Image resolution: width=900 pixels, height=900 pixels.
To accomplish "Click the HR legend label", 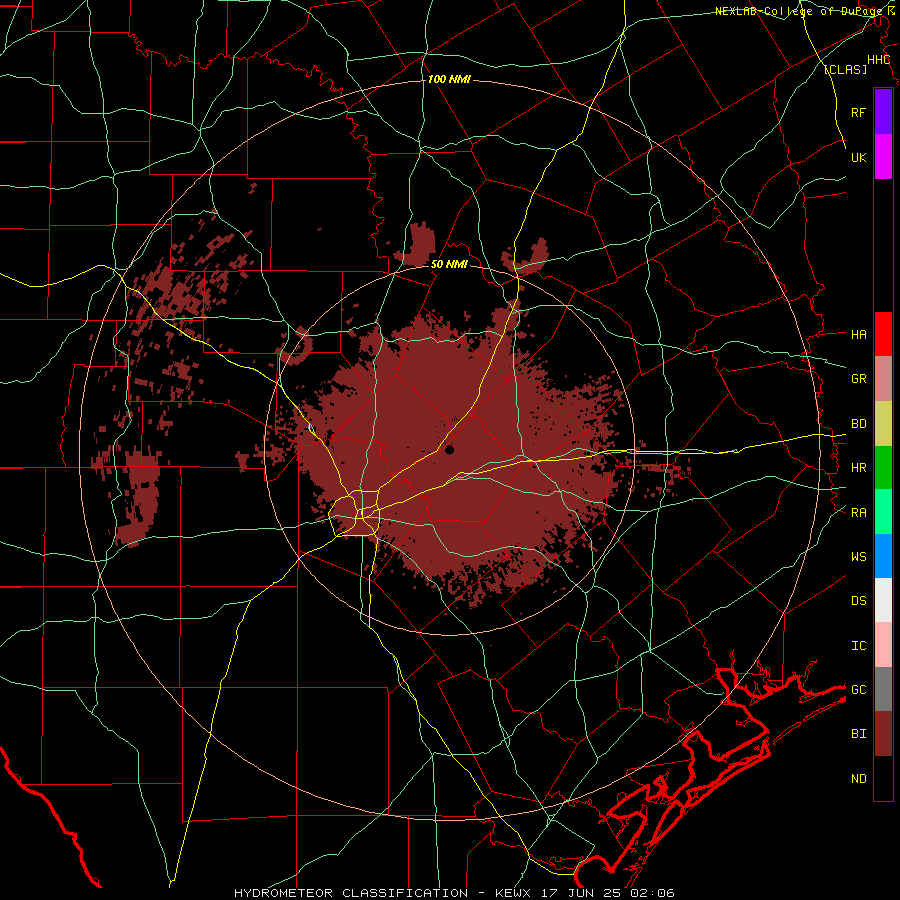I will coord(858,468).
